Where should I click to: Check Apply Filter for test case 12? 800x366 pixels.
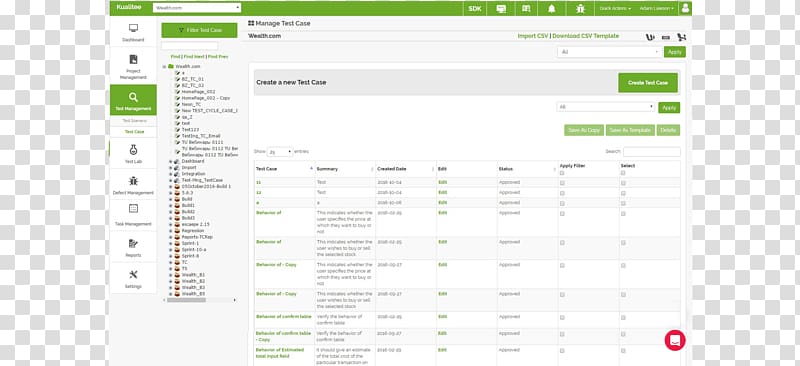point(562,193)
